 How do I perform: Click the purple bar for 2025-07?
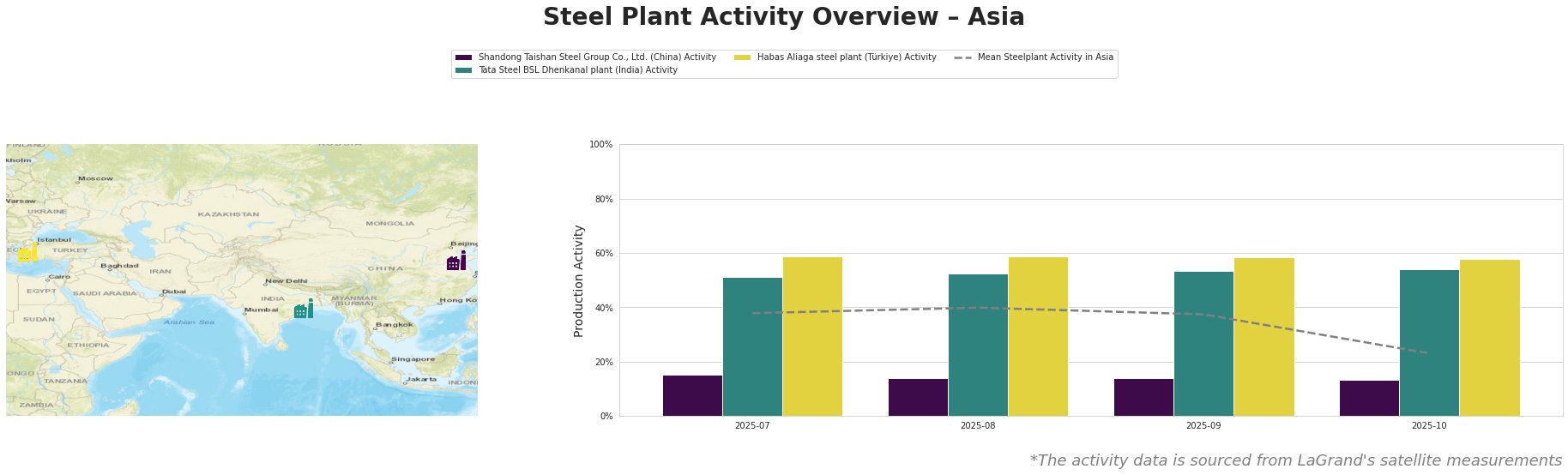click(692, 395)
